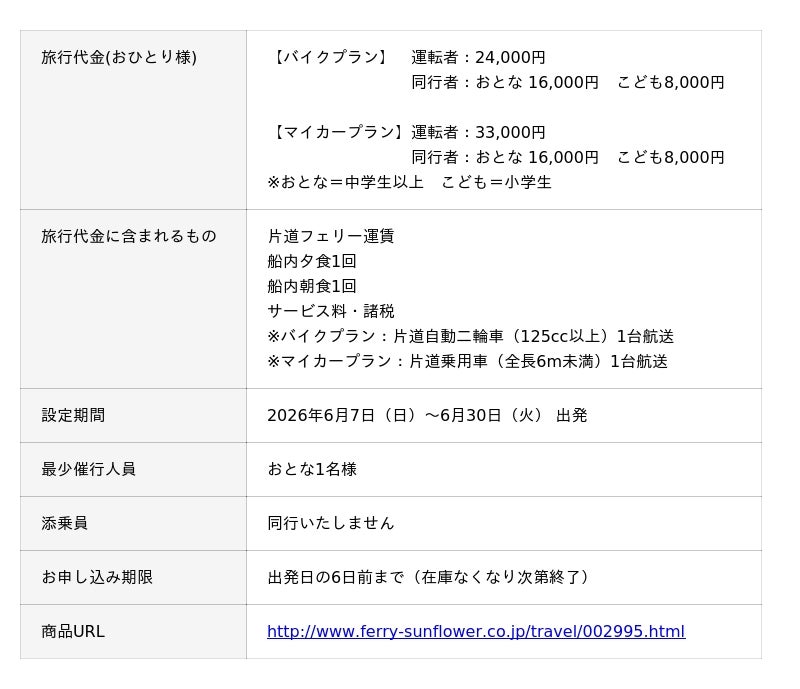
Task: Click the 最少催行人員 header cell
Action: click(x=133, y=470)
